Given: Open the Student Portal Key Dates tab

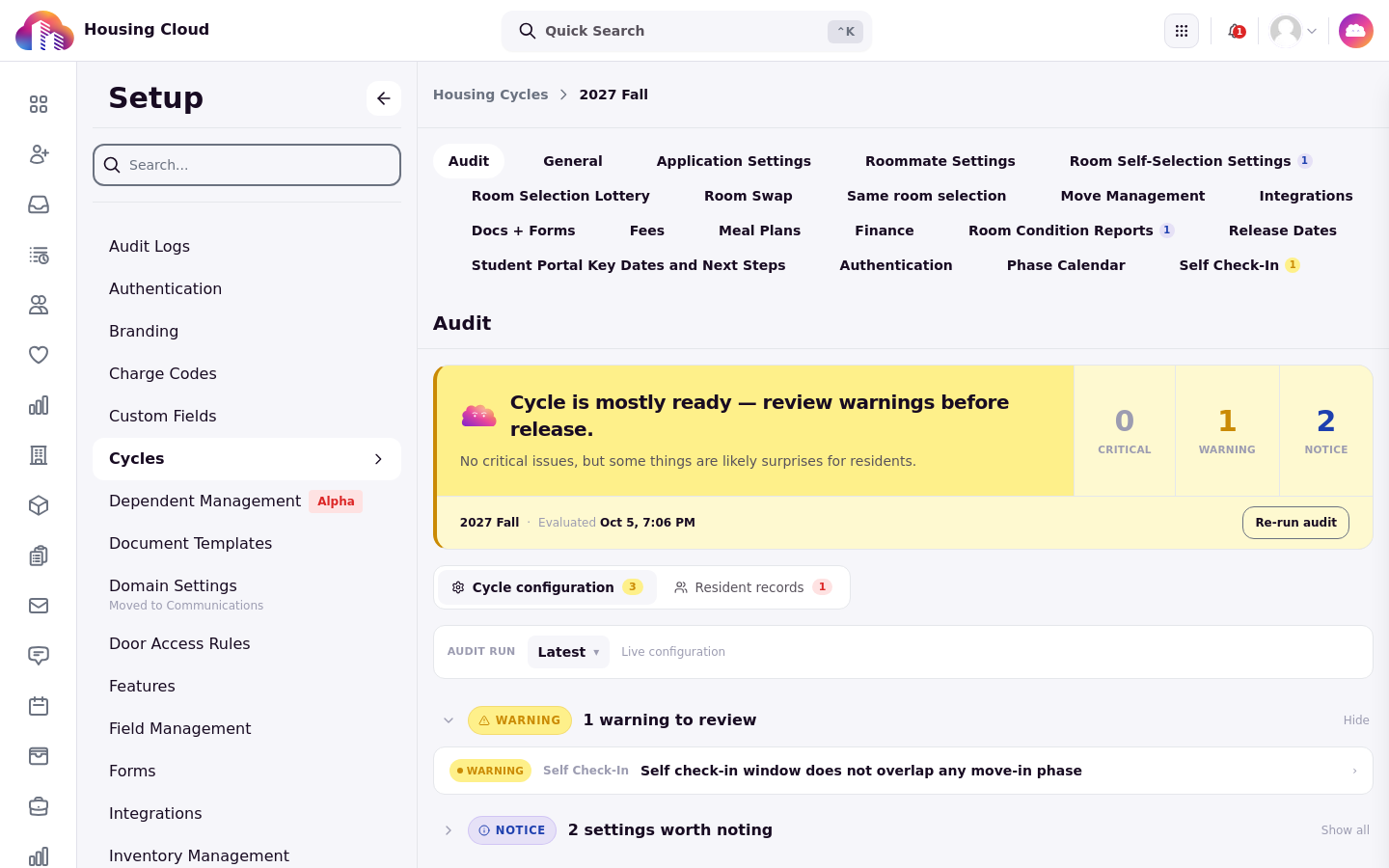Looking at the screenshot, I should (628, 265).
